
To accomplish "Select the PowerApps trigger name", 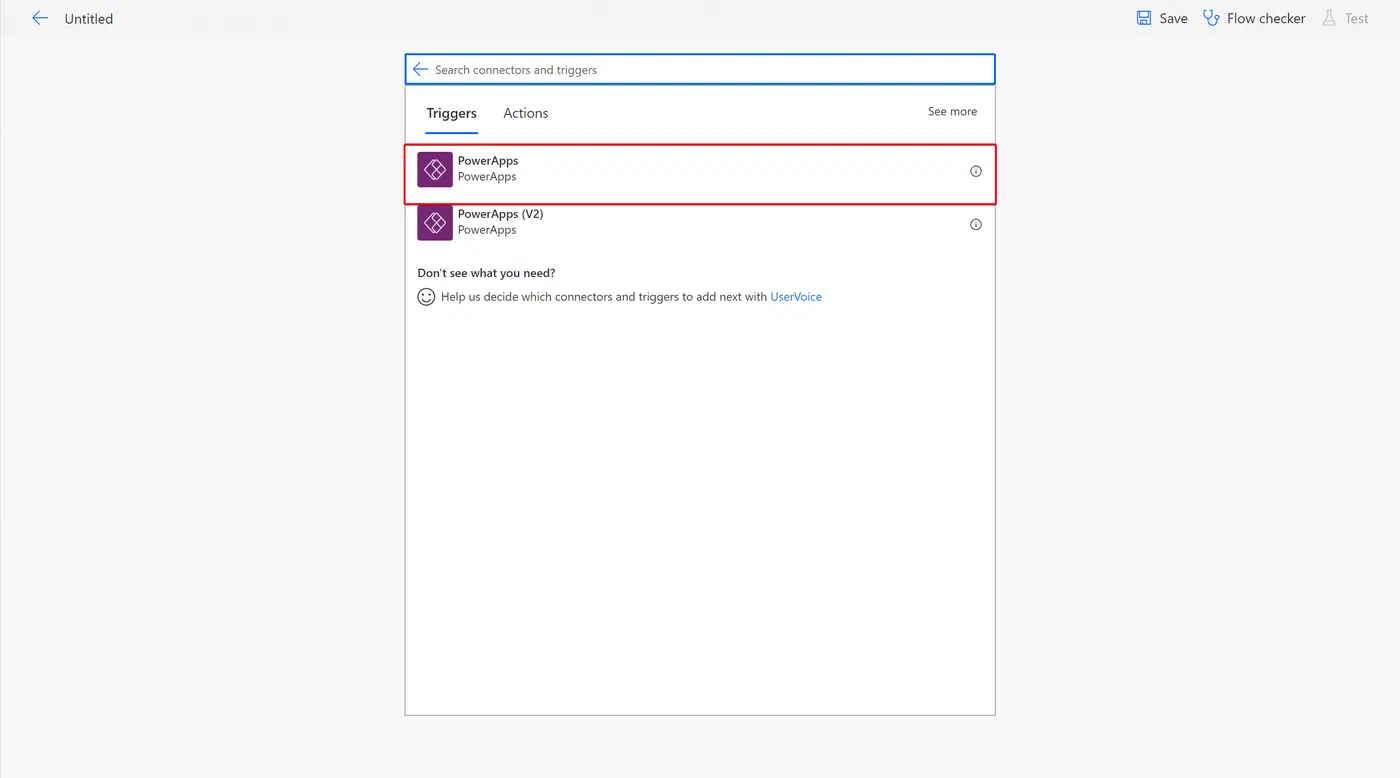I will click(x=488, y=160).
